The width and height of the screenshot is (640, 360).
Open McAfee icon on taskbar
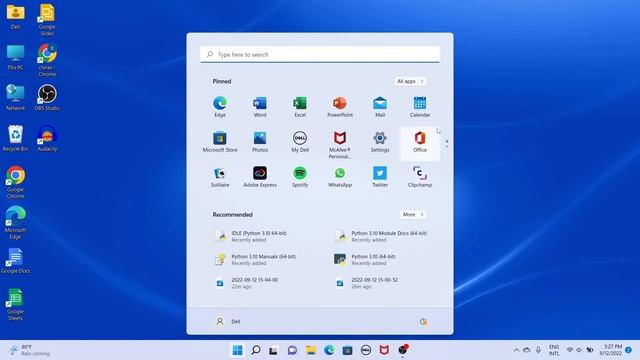click(384, 350)
